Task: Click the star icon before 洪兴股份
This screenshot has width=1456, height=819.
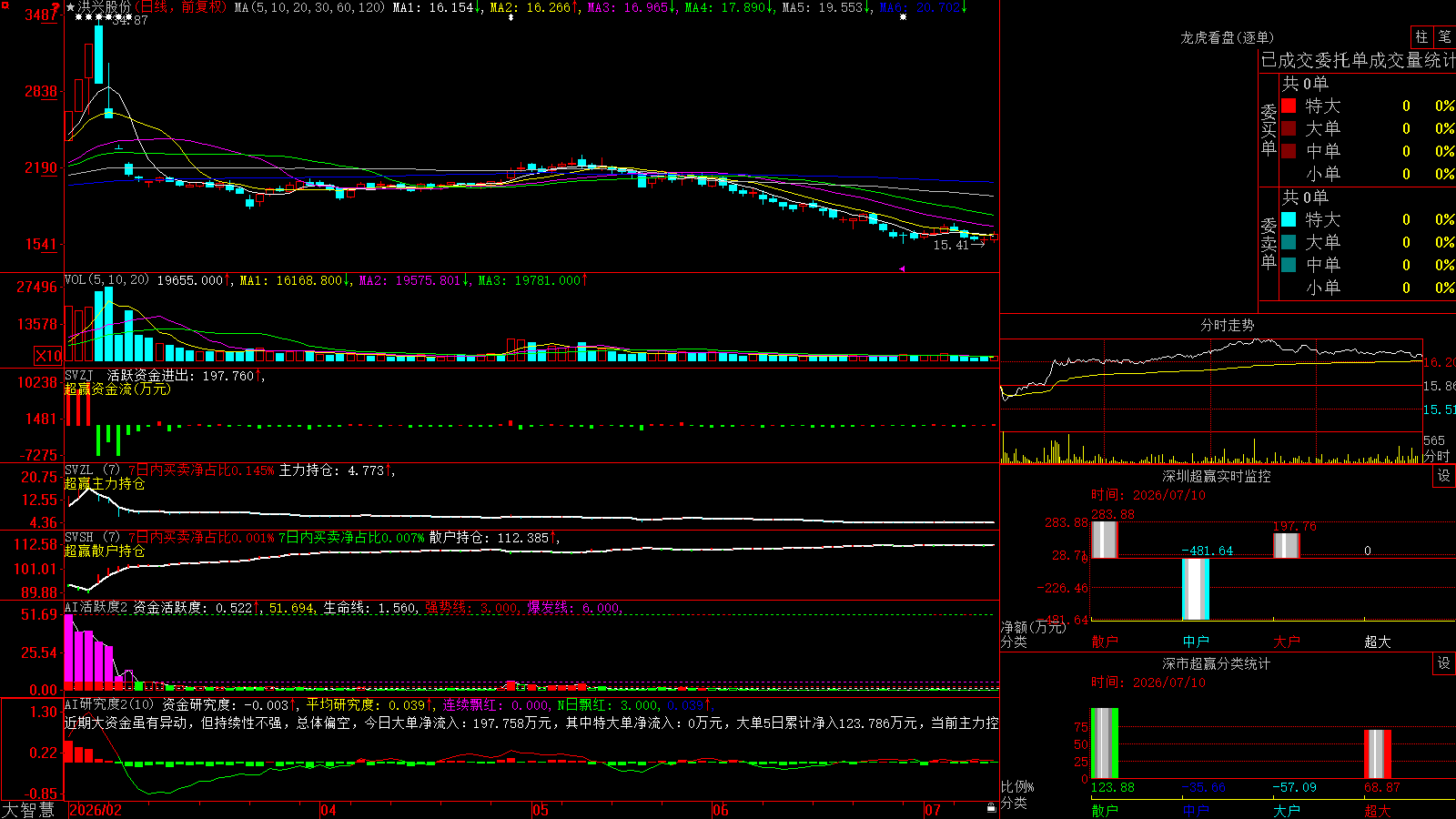Action: (x=71, y=7)
